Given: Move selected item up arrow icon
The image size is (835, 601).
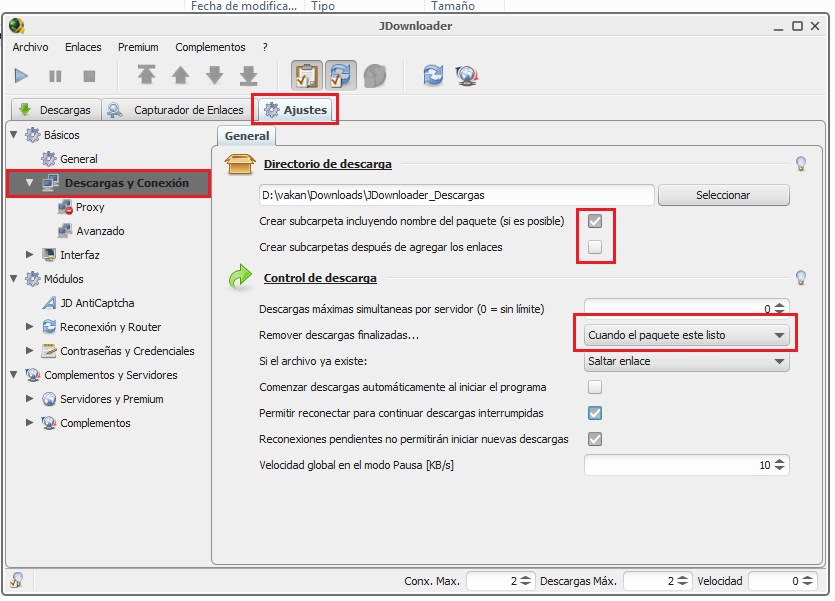Looking at the screenshot, I should click(181, 75).
